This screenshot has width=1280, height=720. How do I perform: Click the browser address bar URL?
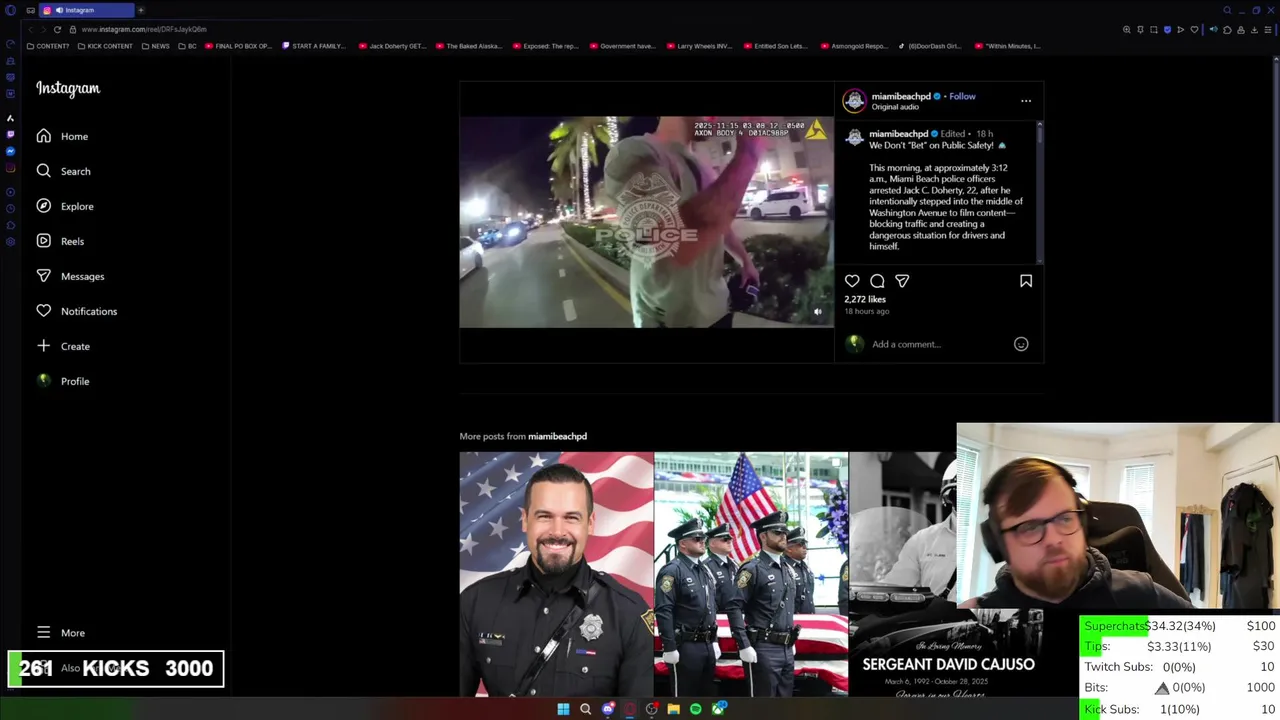[x=144, y=29]
